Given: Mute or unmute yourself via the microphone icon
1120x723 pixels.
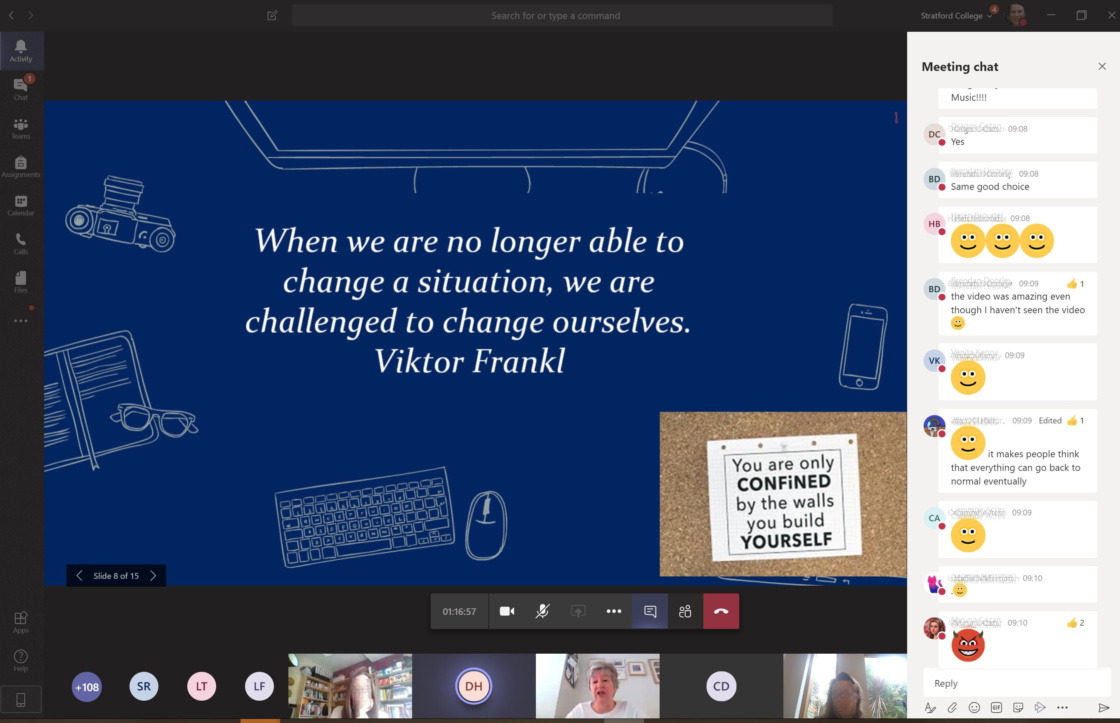Looking at the screenshot, I should point(542,610).
